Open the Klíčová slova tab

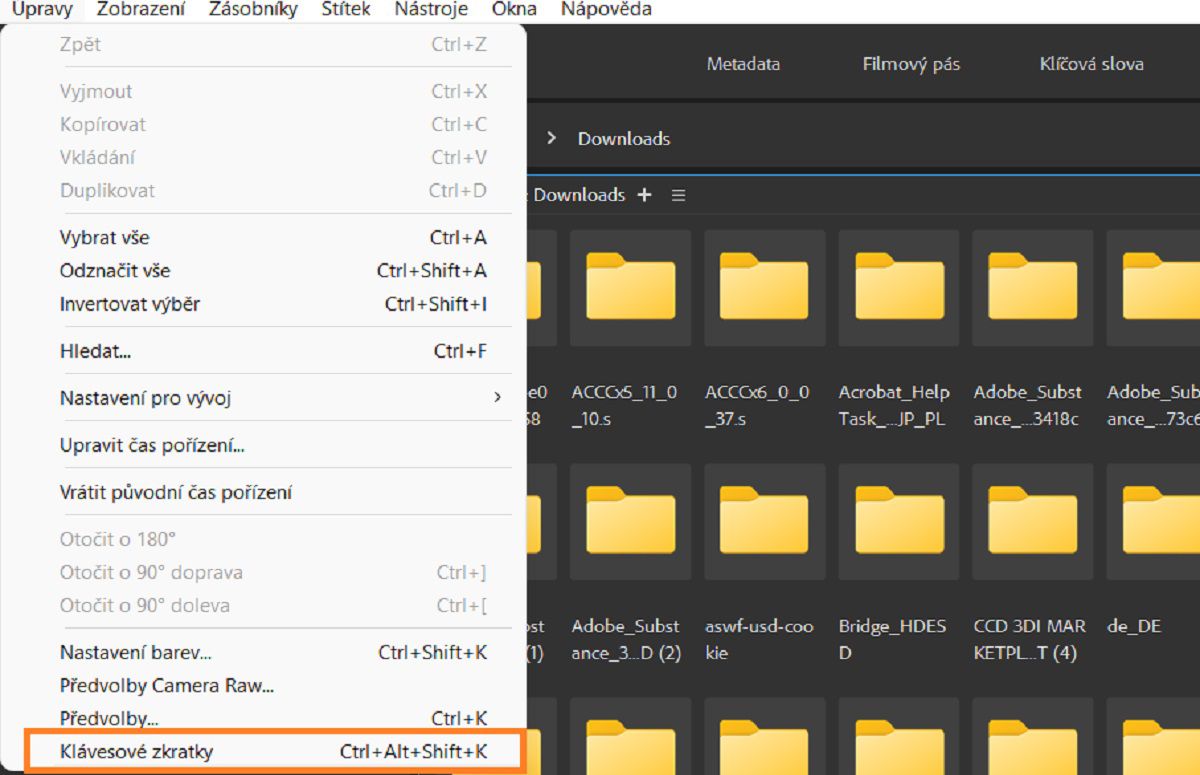(x=1092, y=63)
